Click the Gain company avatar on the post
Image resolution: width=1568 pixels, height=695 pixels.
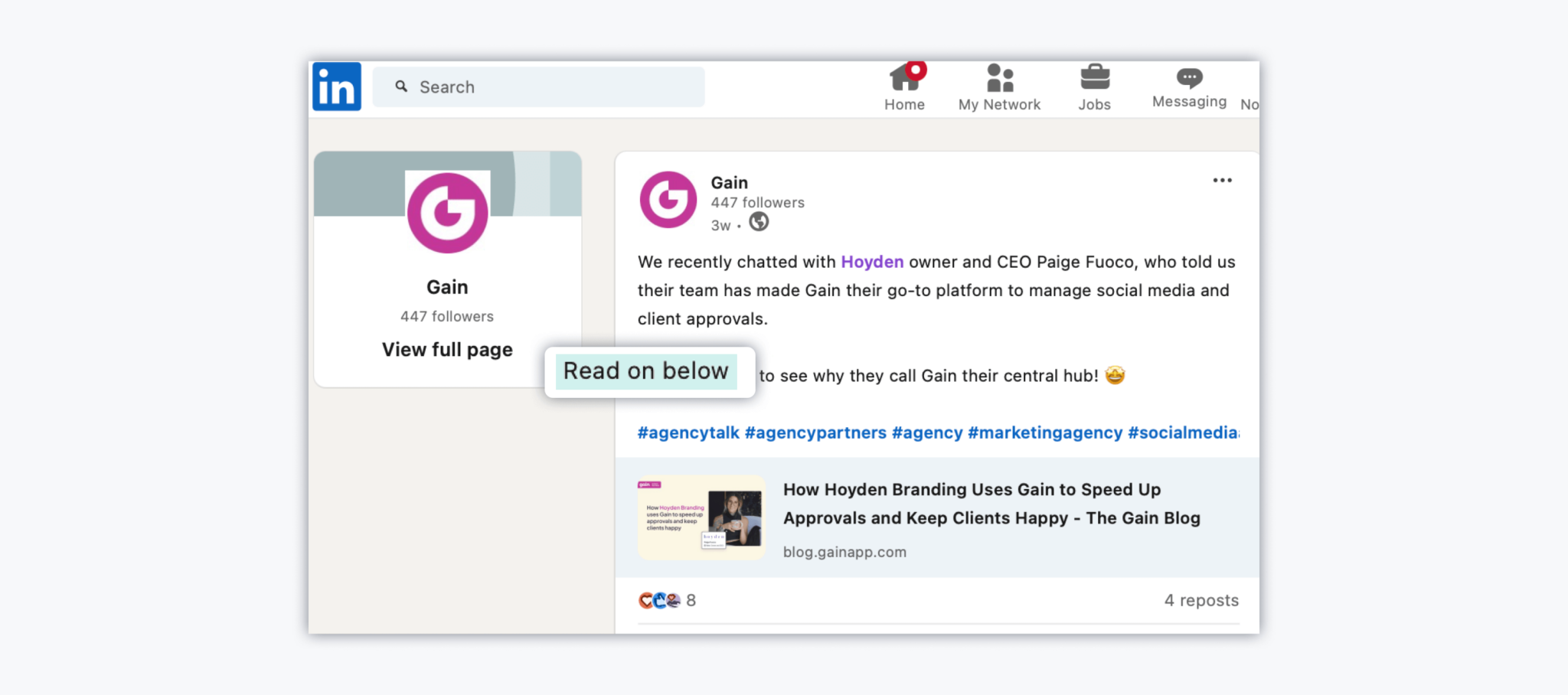pyautogui.click(x=668, y=200)
